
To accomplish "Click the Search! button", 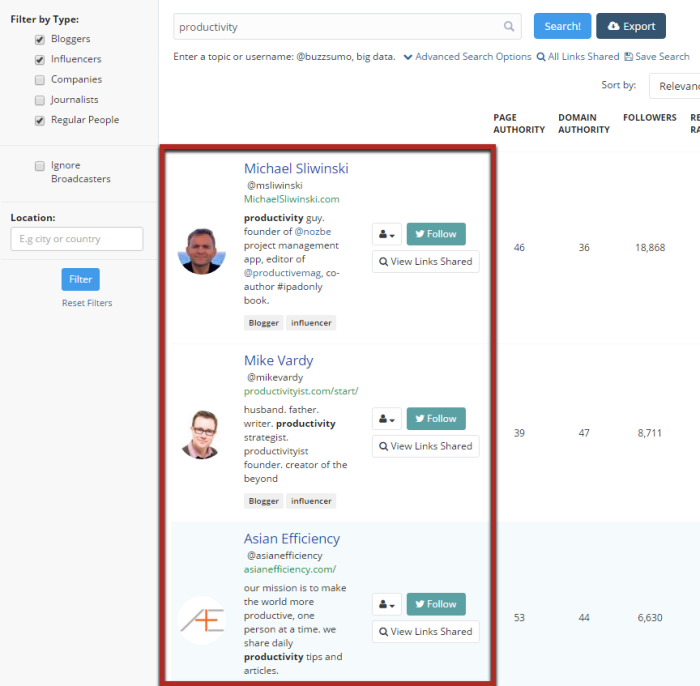I will (562, 26).
